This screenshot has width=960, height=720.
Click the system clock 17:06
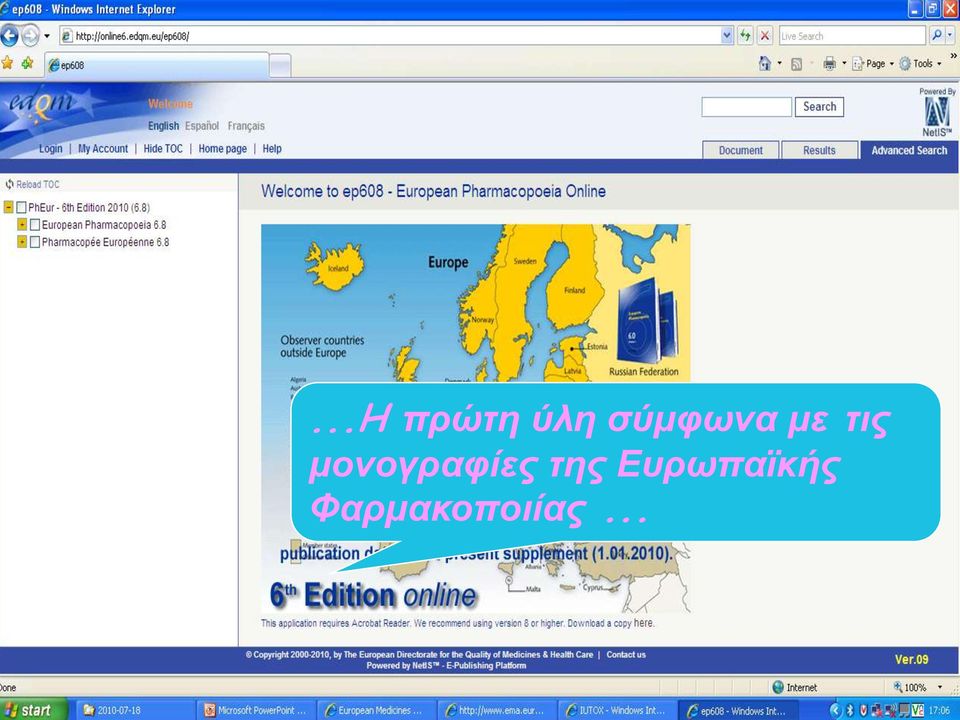pos(939,710)
